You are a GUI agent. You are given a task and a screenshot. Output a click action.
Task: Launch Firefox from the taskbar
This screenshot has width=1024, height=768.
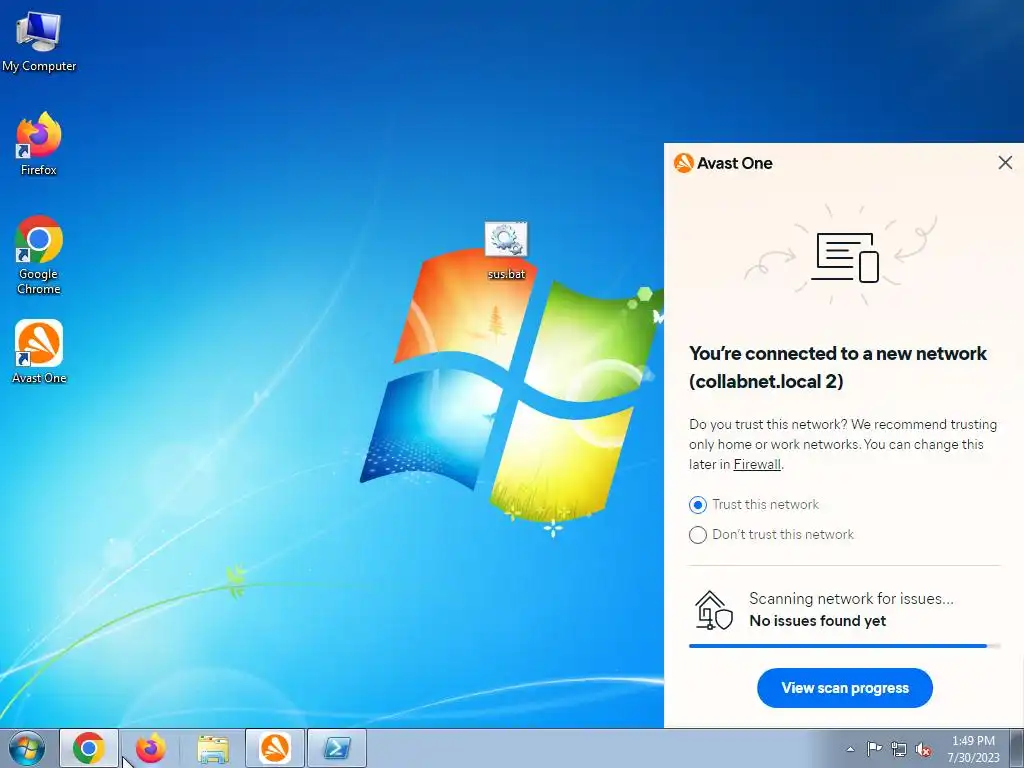(151, 748)
